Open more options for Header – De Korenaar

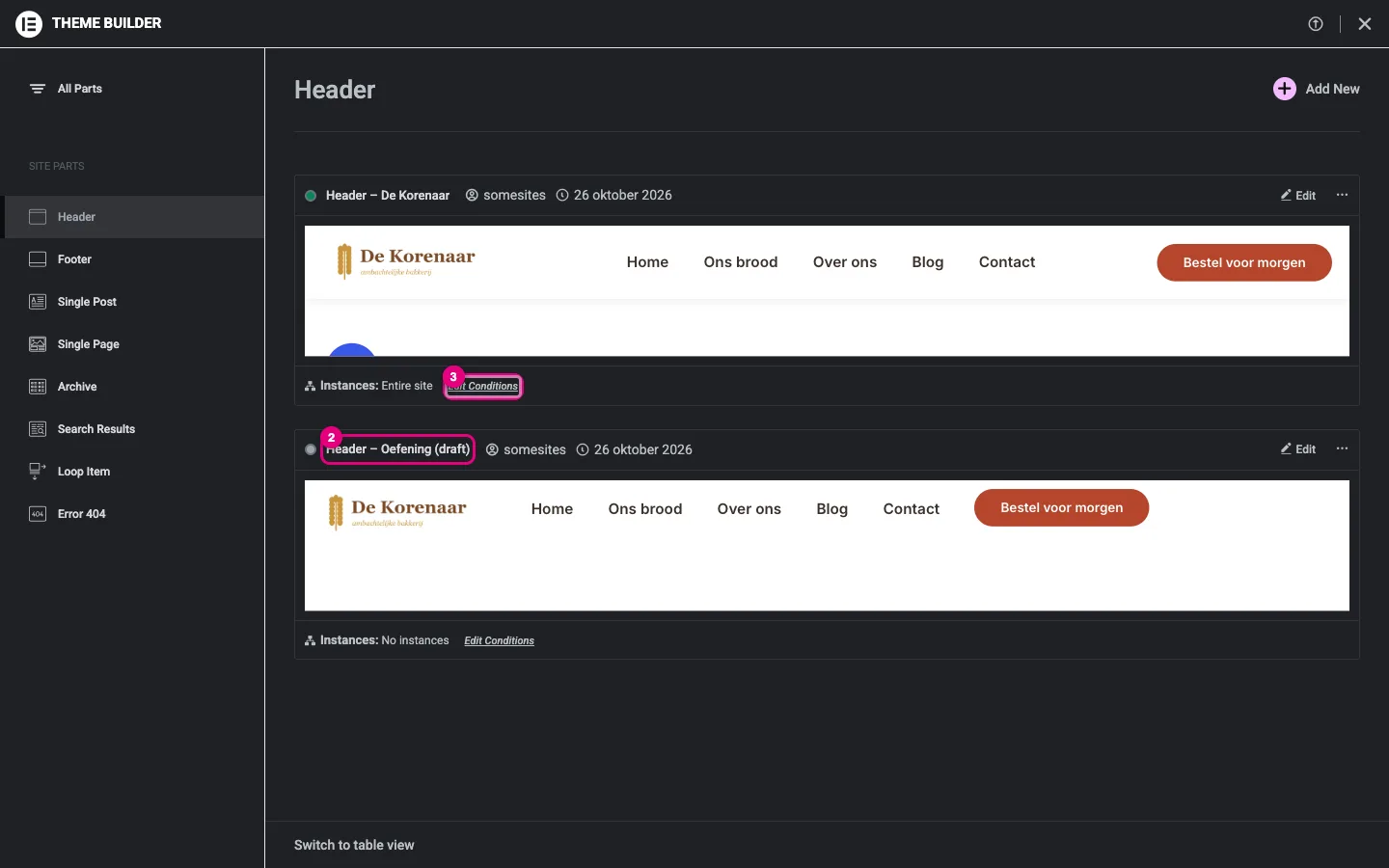[x=1342, y=195]
